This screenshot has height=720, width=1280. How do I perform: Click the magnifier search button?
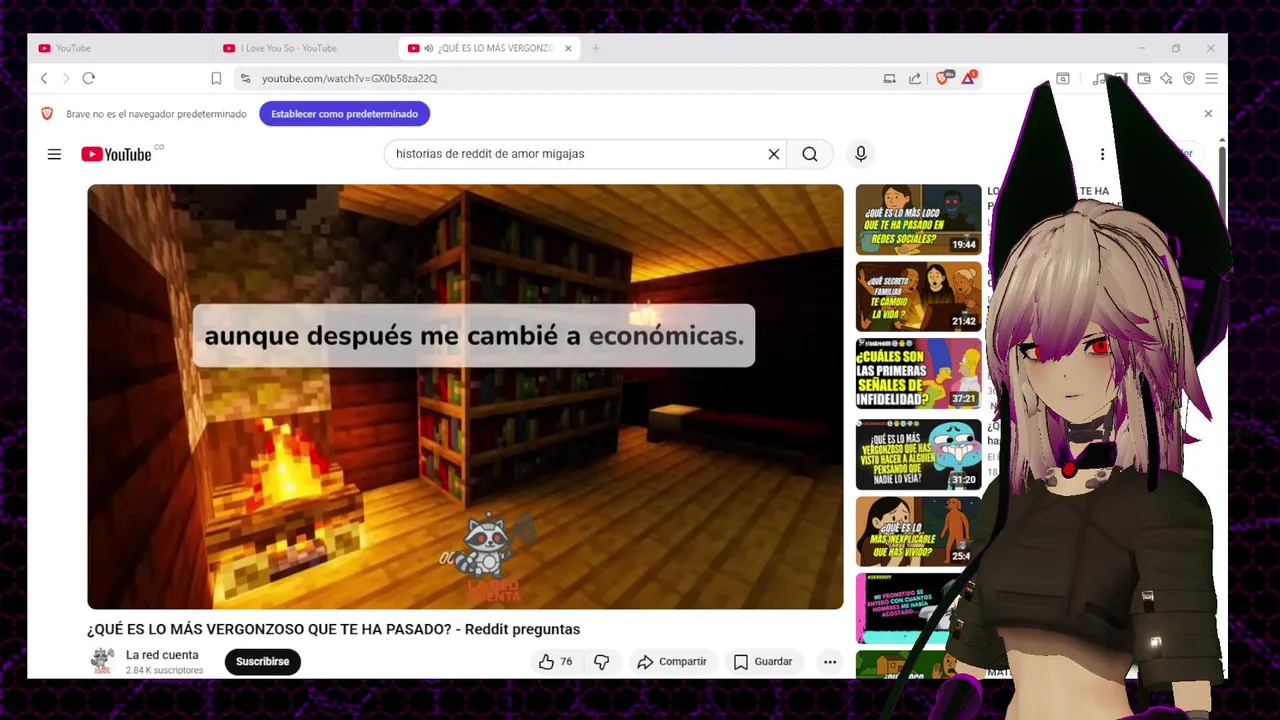click(x=810, y=154)
